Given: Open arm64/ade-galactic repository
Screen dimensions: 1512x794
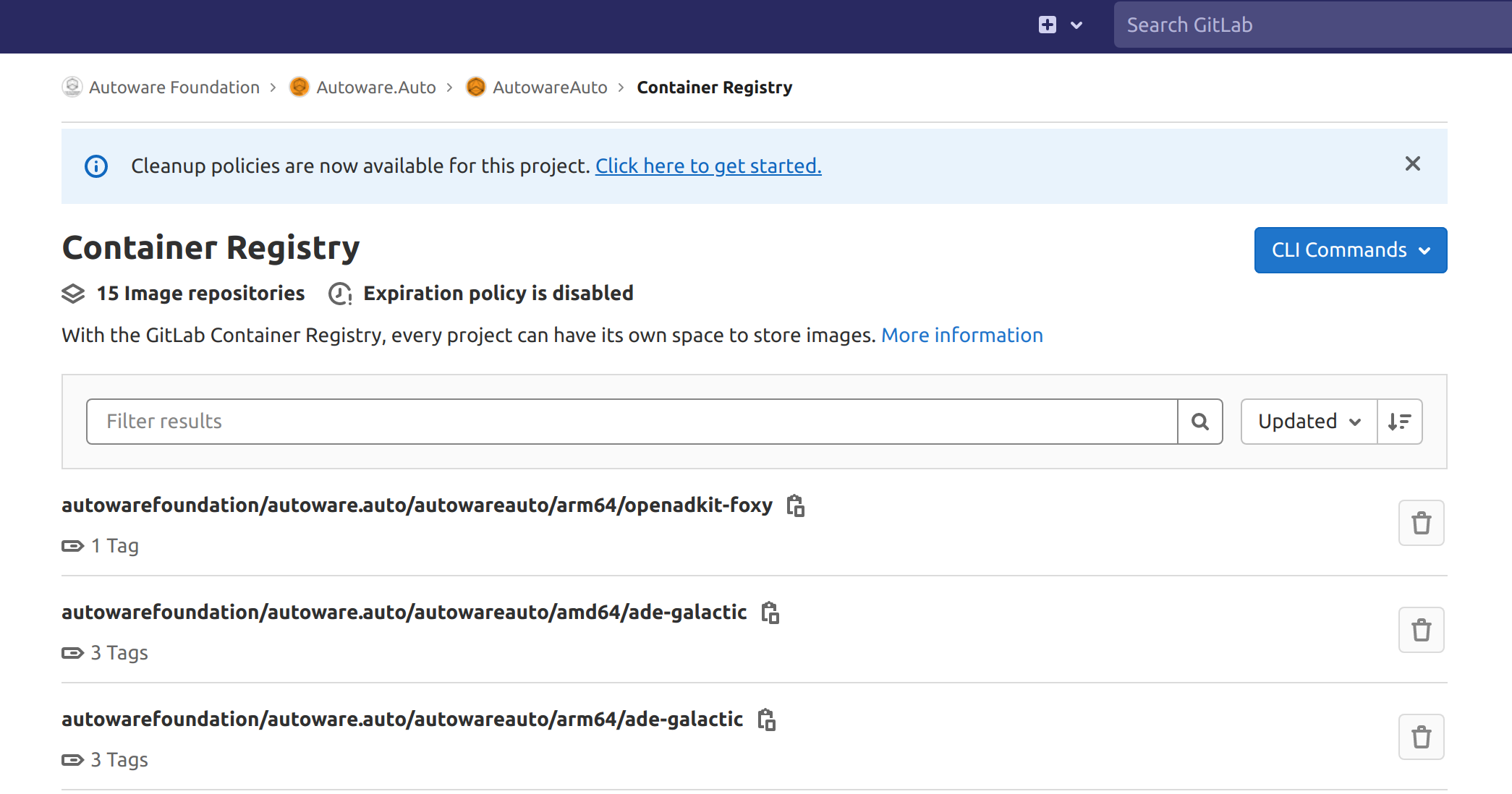Looking at the screenshot, I should click(x=402, y=719).
